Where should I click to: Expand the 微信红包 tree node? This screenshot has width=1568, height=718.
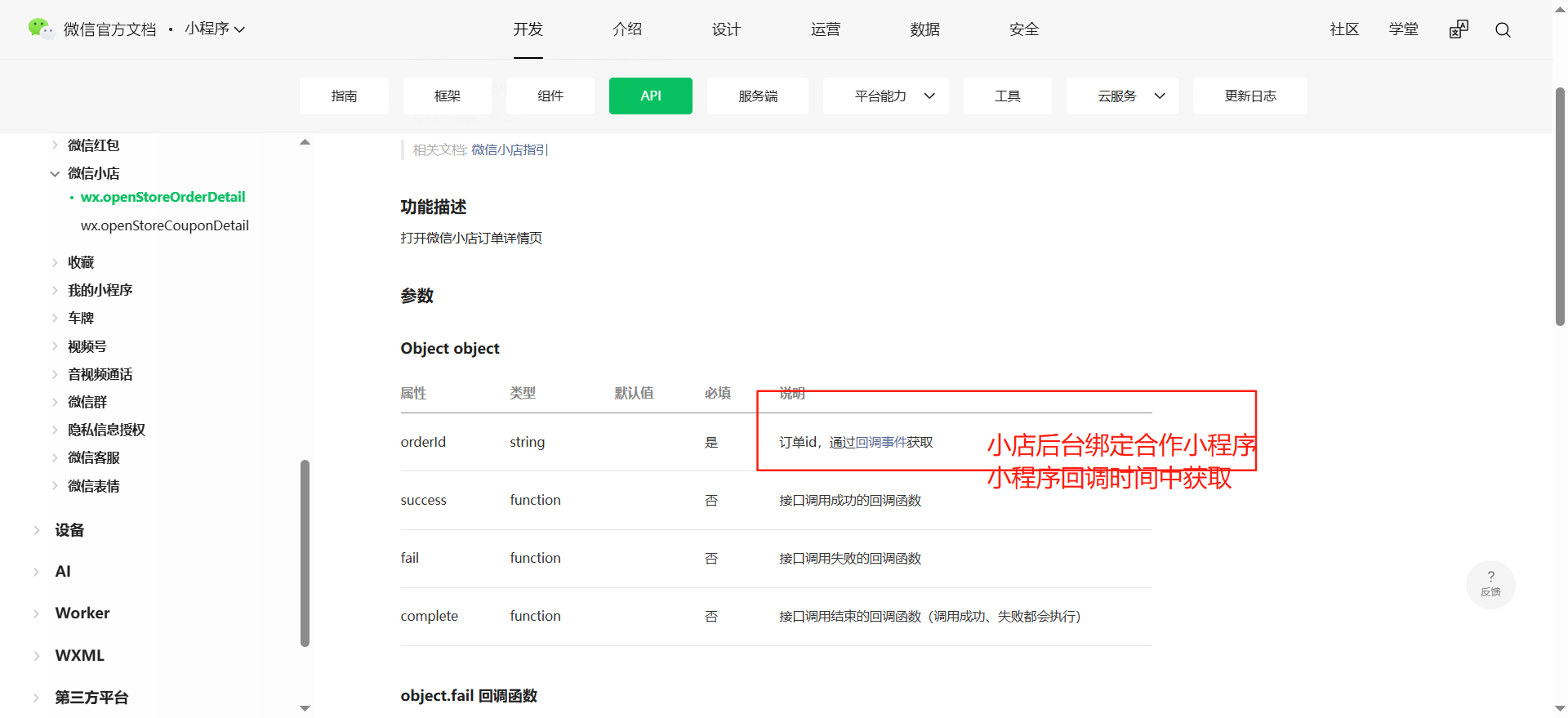pyautogui.click(x=55, y=145)
